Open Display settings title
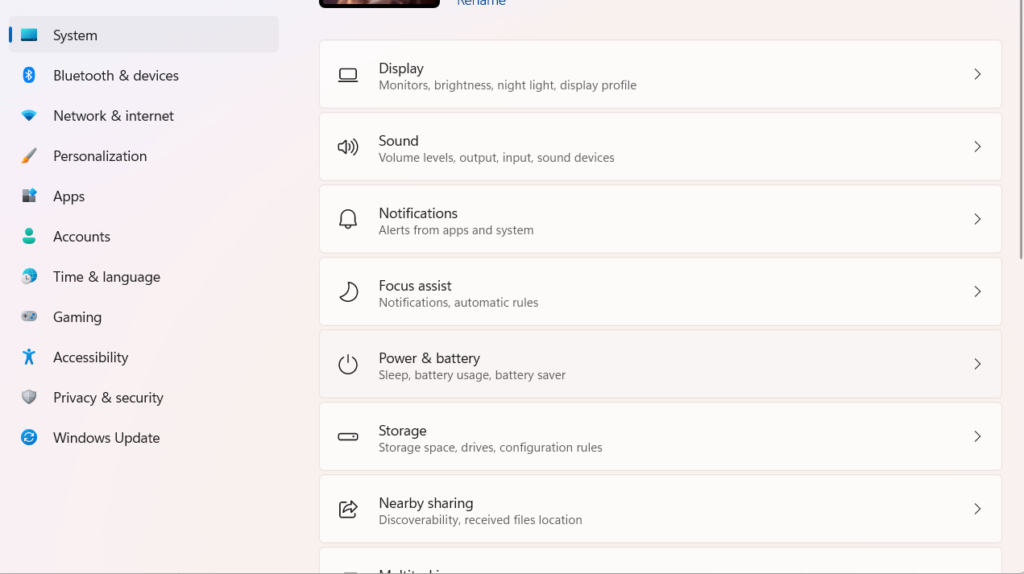 coord(401,69)
